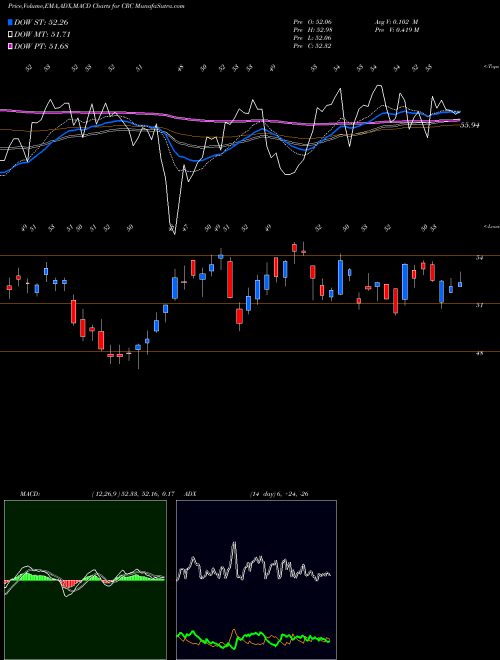Click the 'Pre L: 52.06' low value
The image size is (500, 660).
click(312, 38)
